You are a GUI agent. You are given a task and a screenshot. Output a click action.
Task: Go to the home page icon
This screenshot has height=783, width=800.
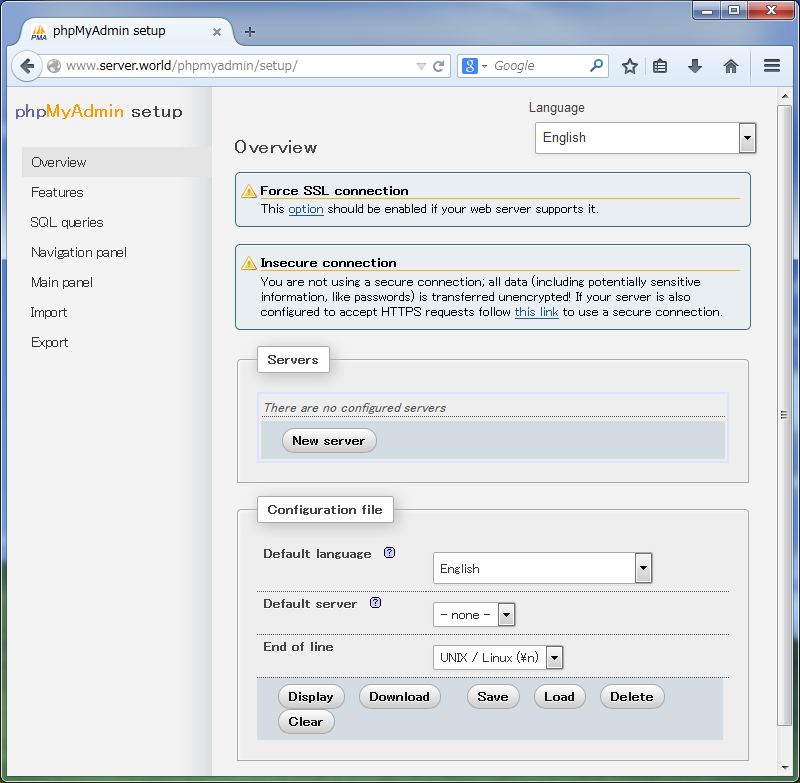click(x=731, y=66)
